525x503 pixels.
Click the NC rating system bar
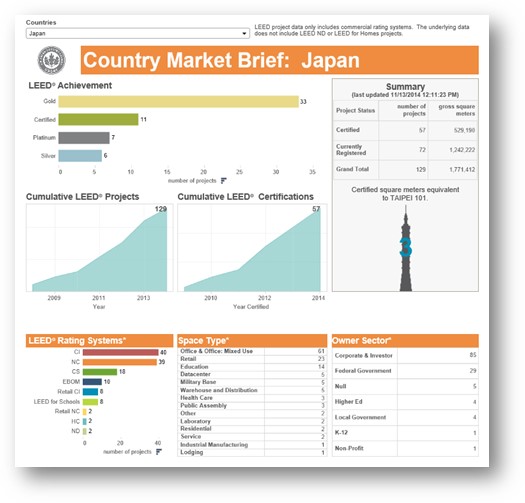(120, 362)
